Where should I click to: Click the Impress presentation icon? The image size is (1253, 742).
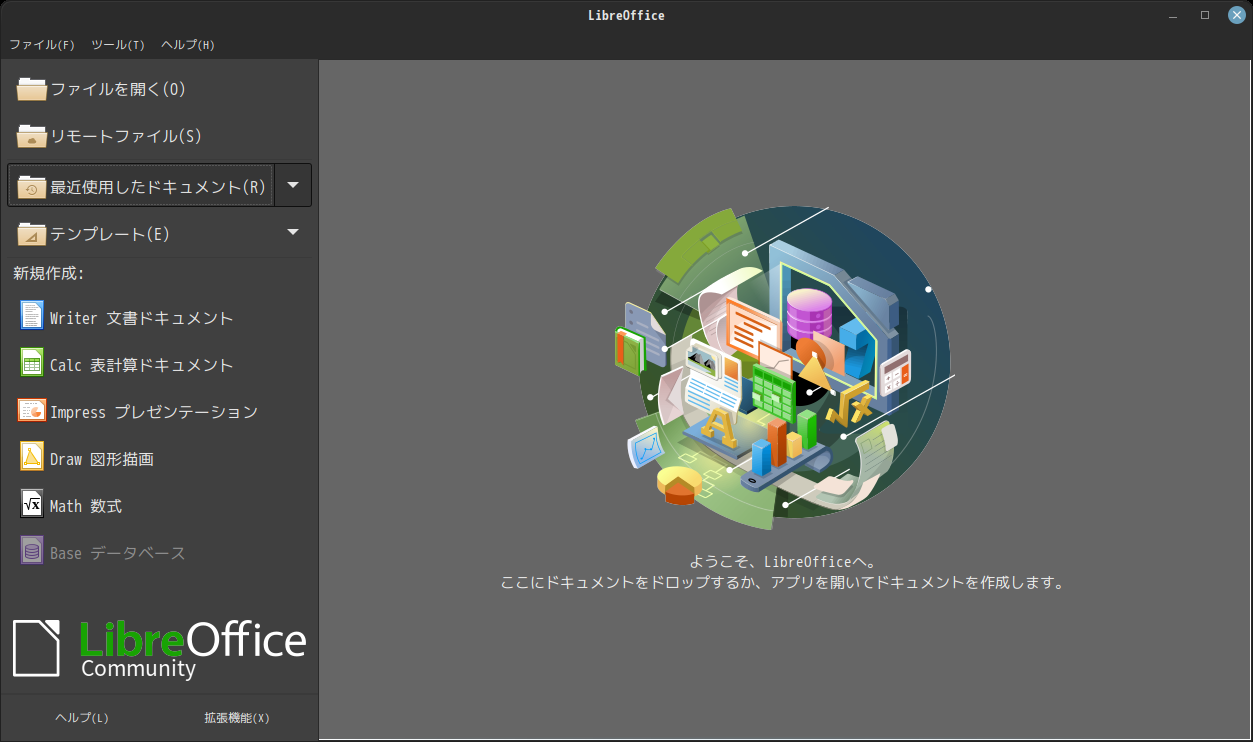(x=32, y=410)
